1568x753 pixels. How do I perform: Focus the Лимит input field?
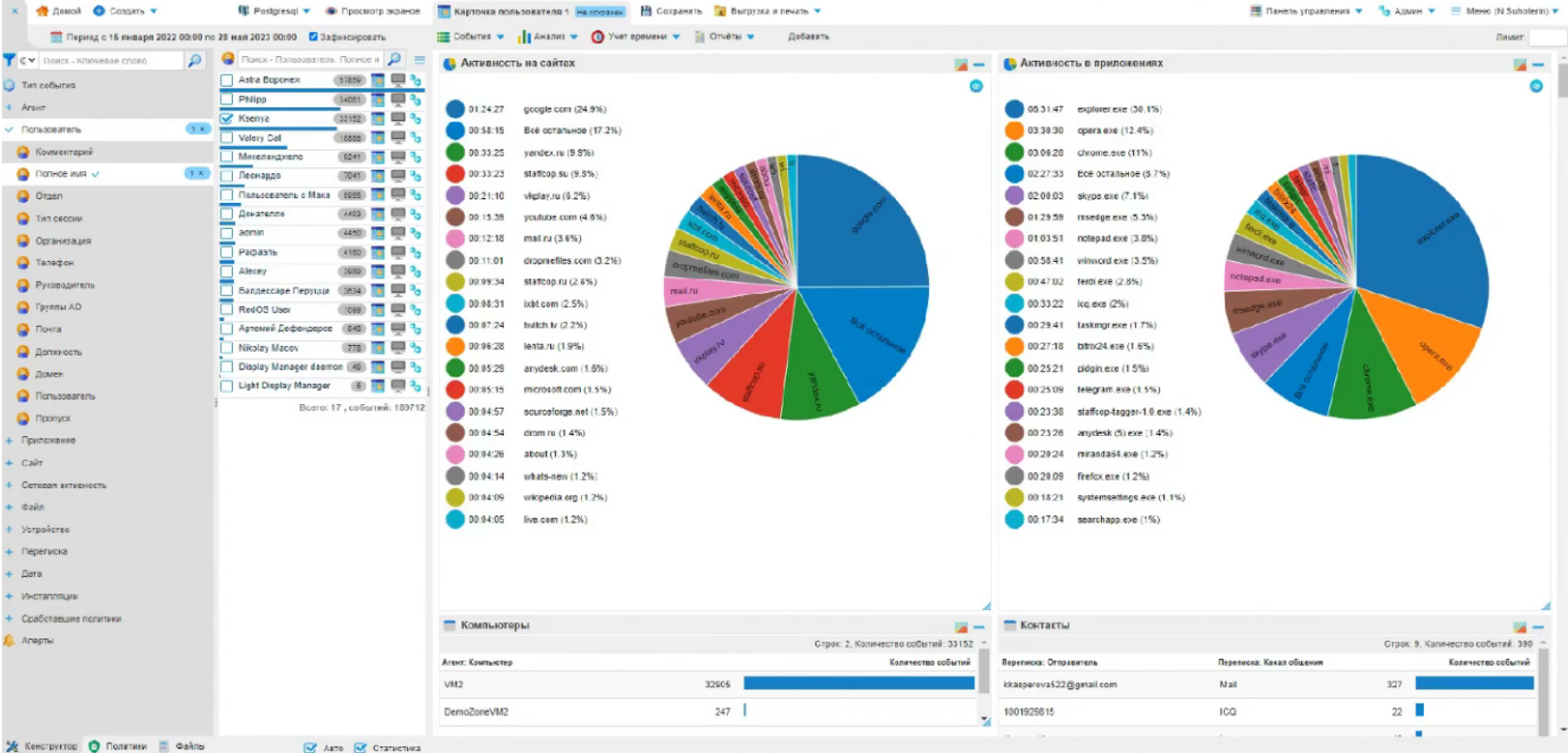tap(1547, 37)
